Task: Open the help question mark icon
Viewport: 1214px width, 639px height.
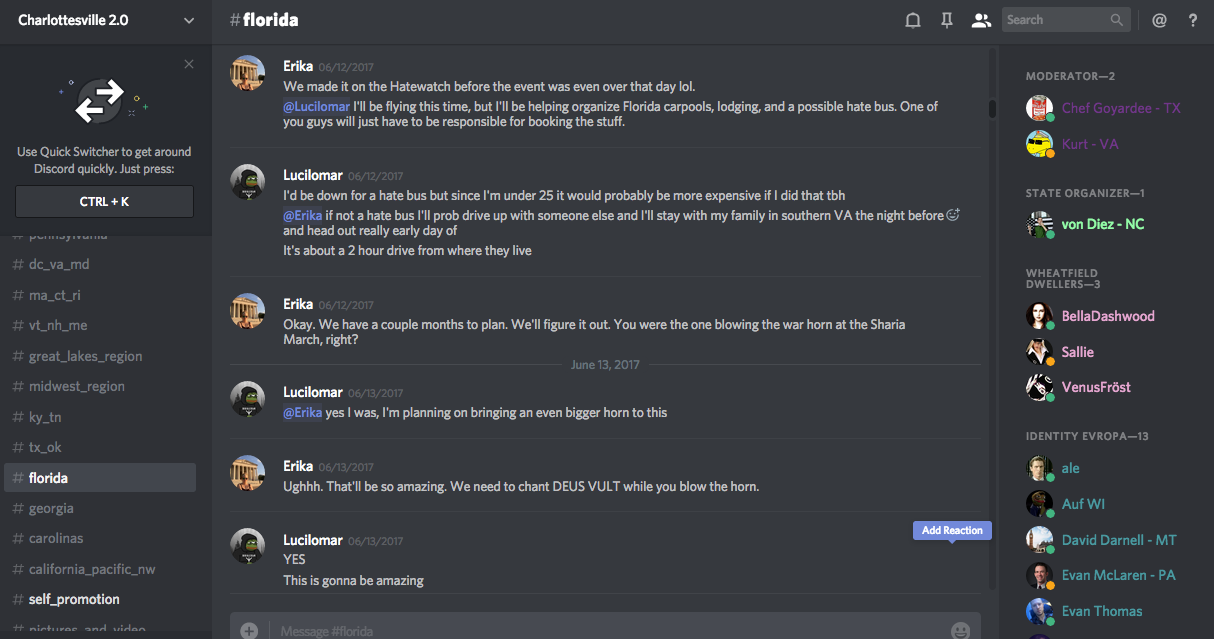Action: click(1192, 20)
